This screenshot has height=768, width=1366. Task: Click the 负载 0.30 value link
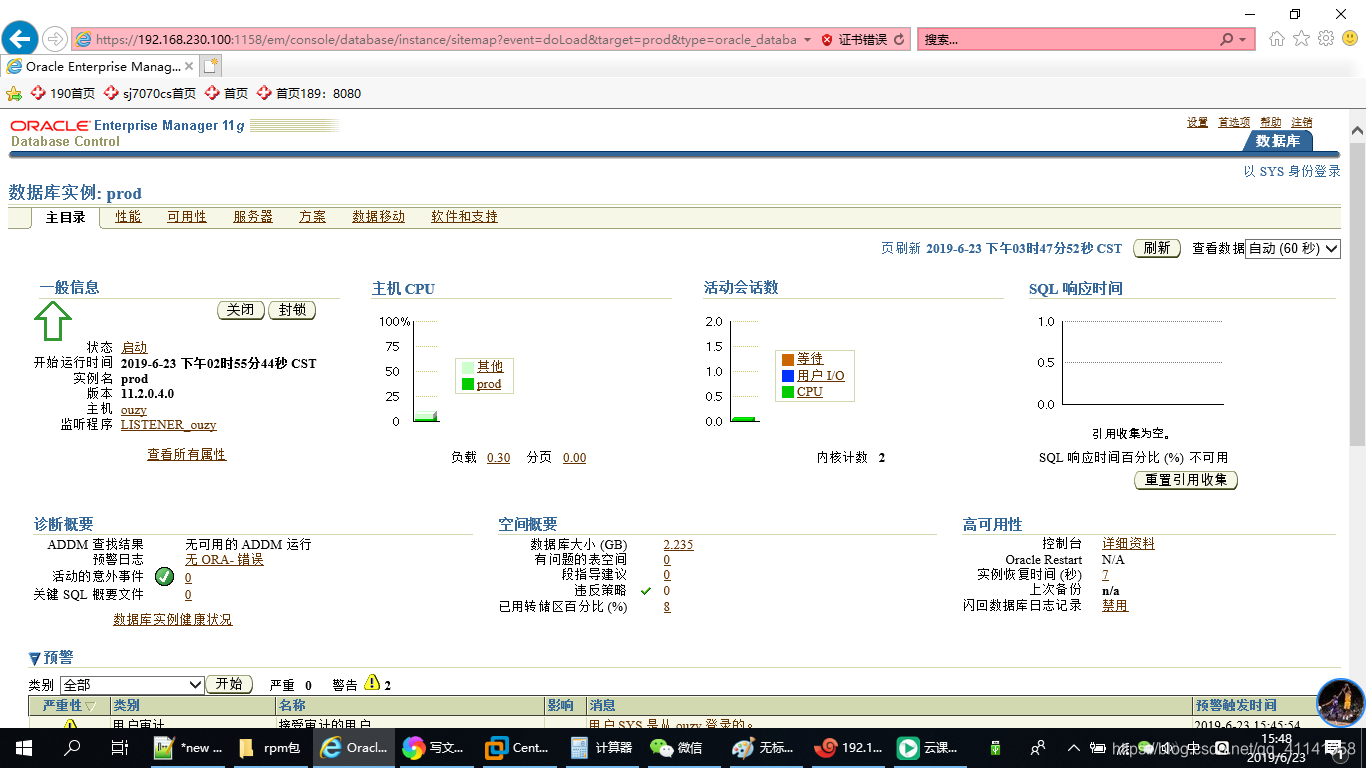[x=498, y=458]
